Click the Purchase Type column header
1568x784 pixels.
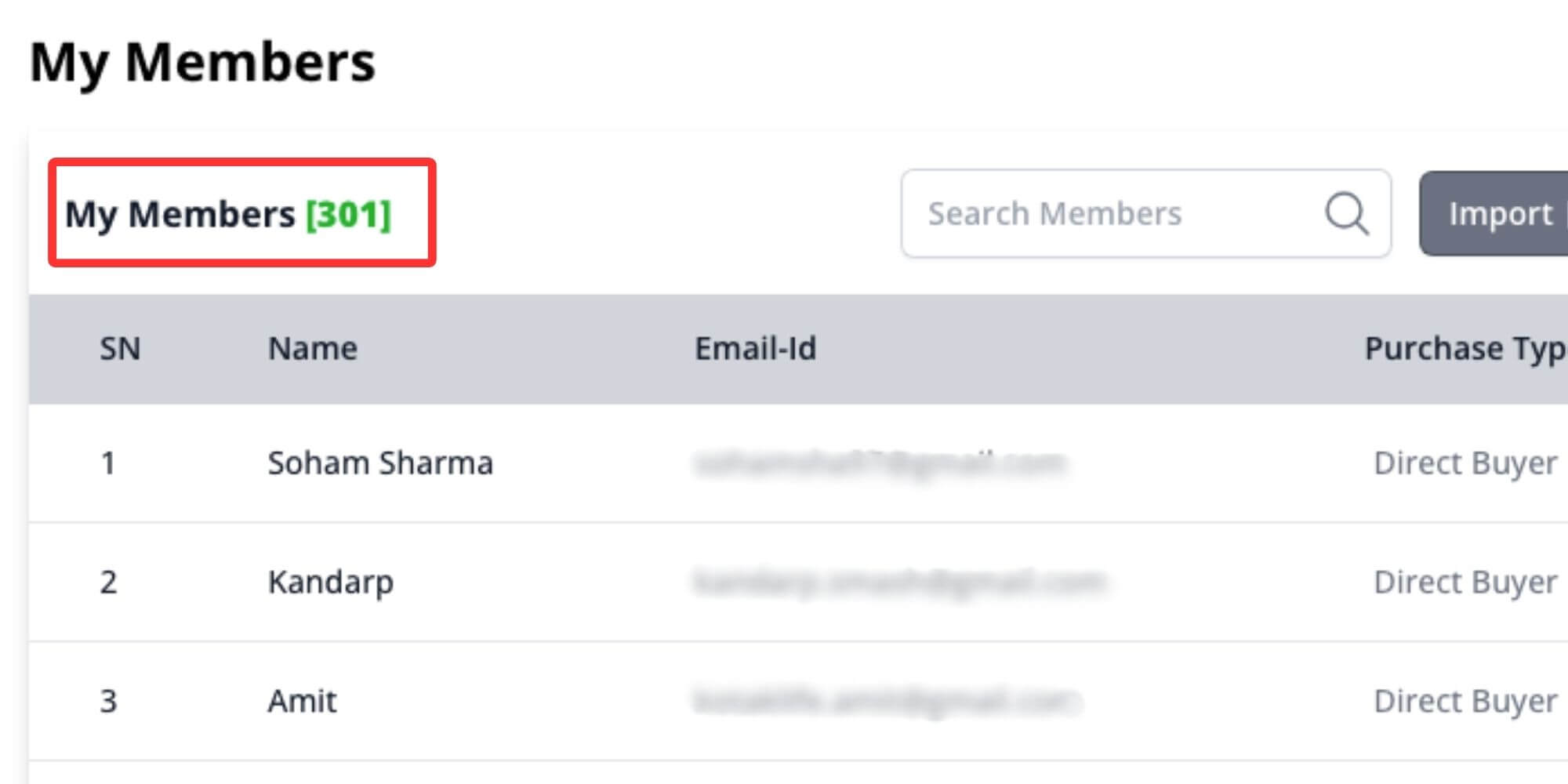click(x=1465, y=349)
